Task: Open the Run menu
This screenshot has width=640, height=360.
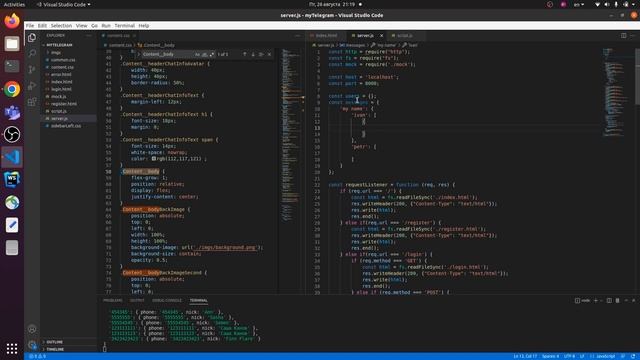Action: (106, 25)
